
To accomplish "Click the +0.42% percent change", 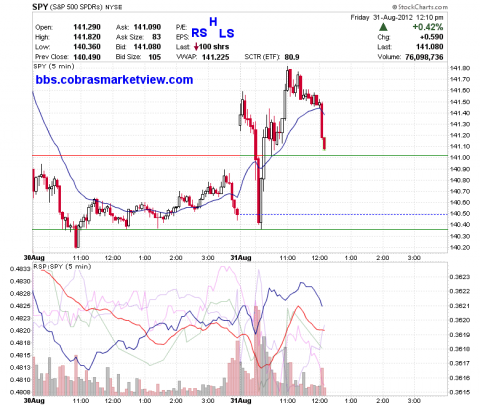I will tap(428, 27).
